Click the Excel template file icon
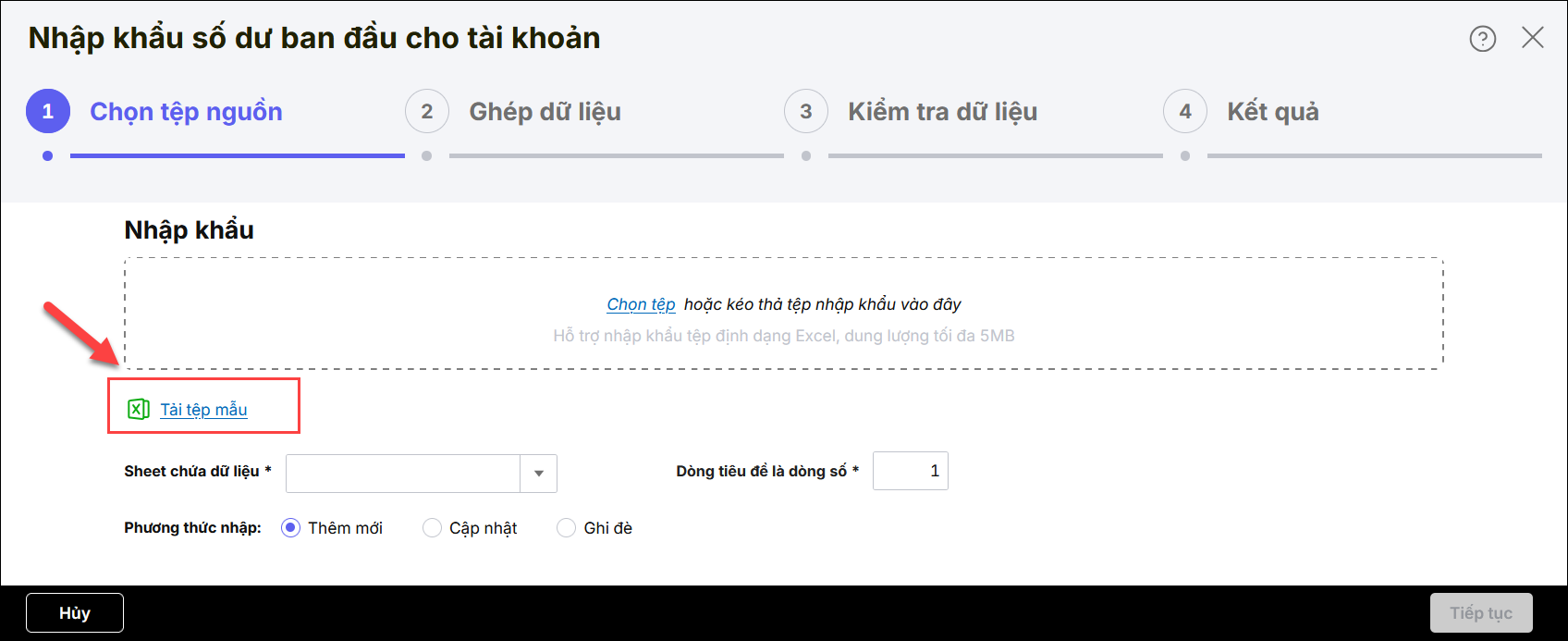The width and height of the screenshot is (1568, 641). [139, 409]
